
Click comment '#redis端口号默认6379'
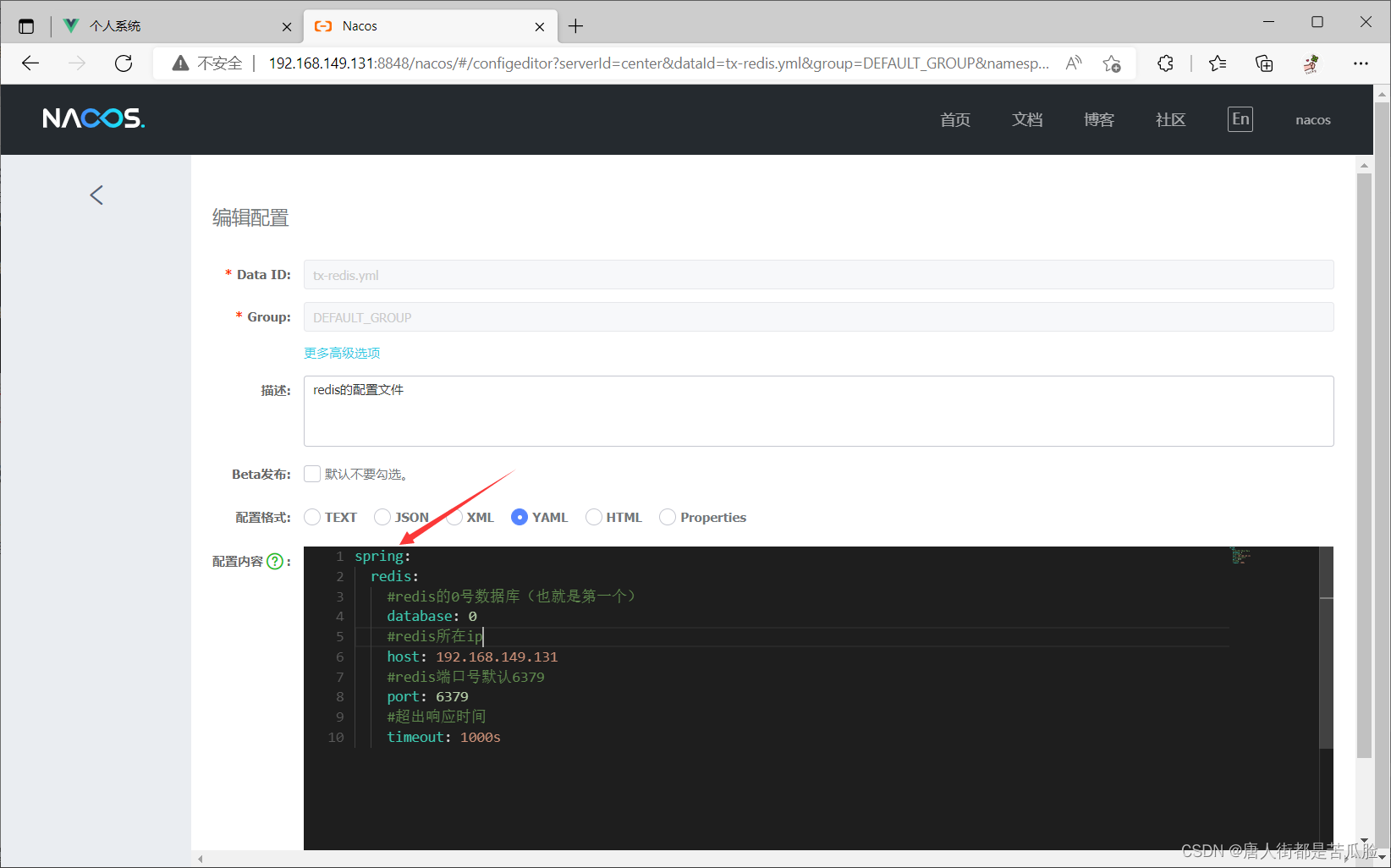pos(465,677)
